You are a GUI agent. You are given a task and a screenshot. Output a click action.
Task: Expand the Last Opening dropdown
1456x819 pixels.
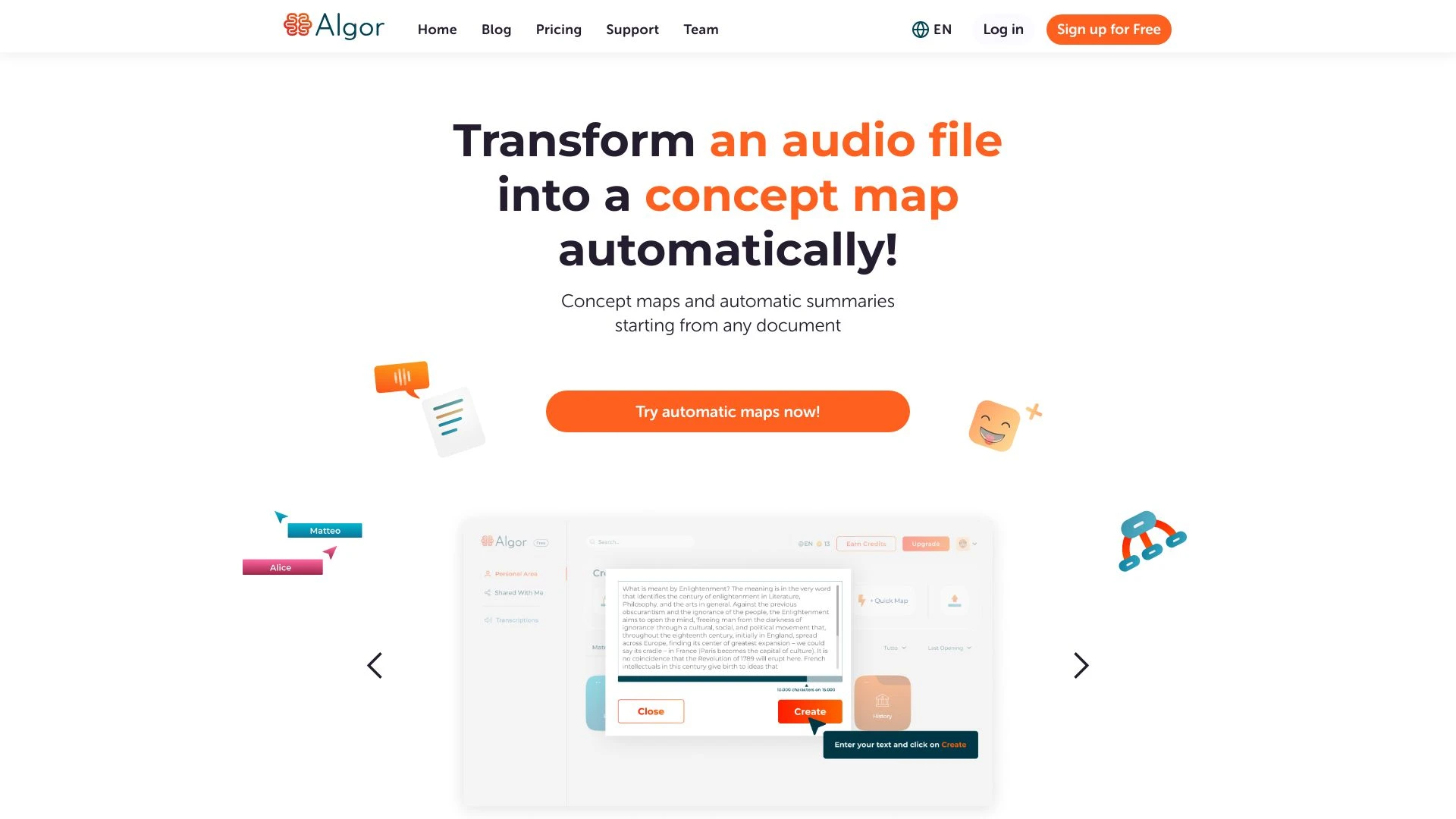point(948,648)
